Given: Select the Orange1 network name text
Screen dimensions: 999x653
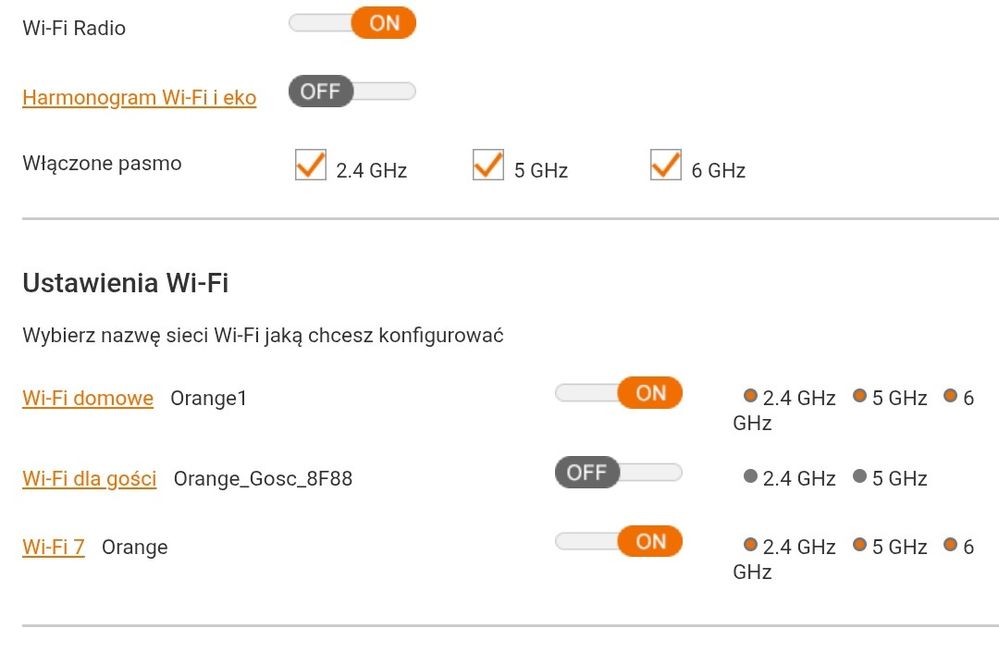Looking at the screenshot, I should [x=209, y=397].
